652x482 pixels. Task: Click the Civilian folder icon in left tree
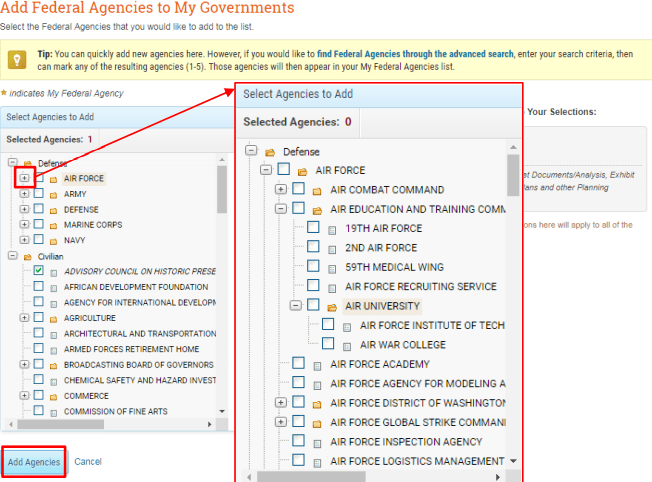pyautogui.click(x=26, y=256)
